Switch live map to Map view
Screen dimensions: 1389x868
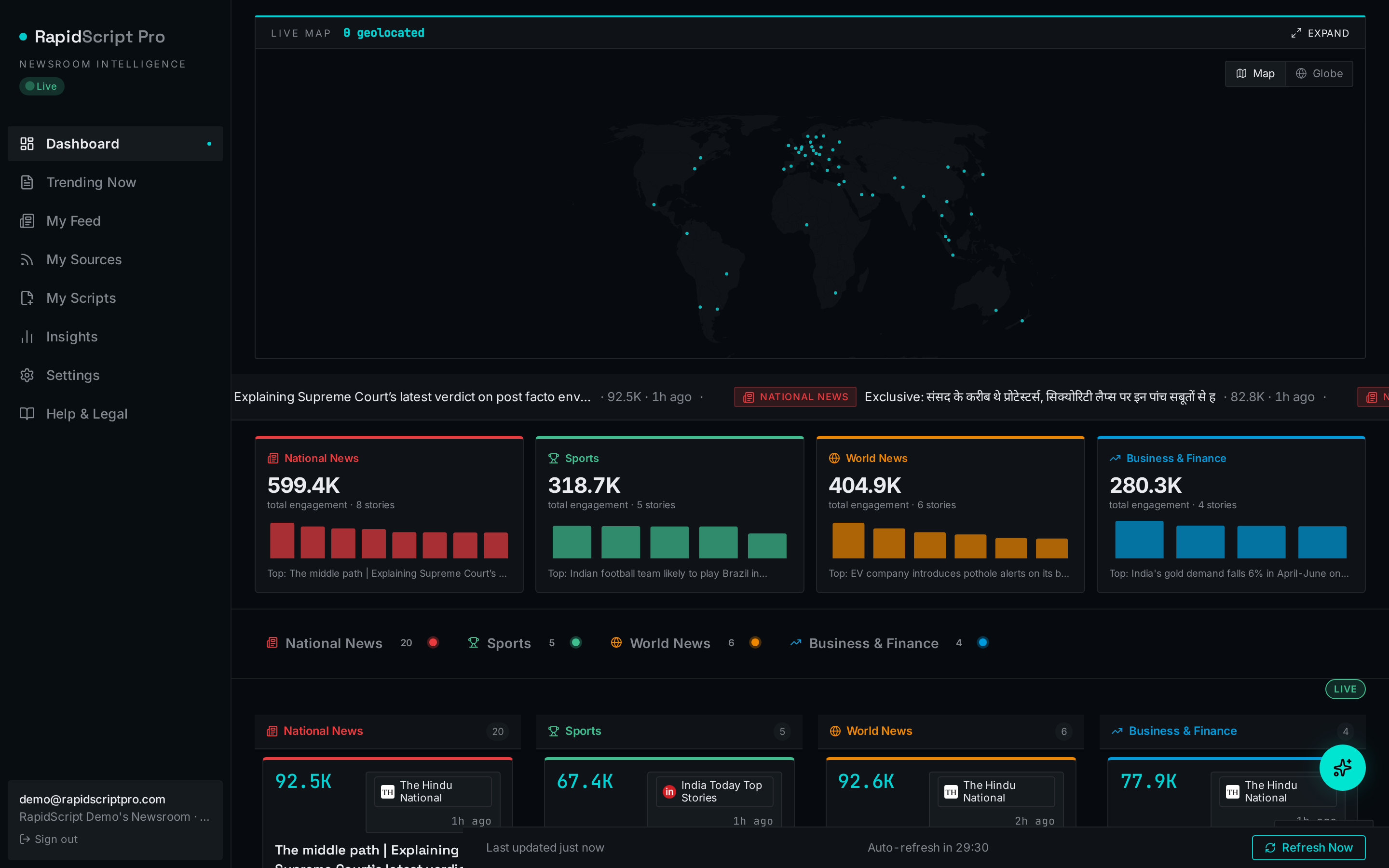pyautogui.click(x=1255, y=73)
